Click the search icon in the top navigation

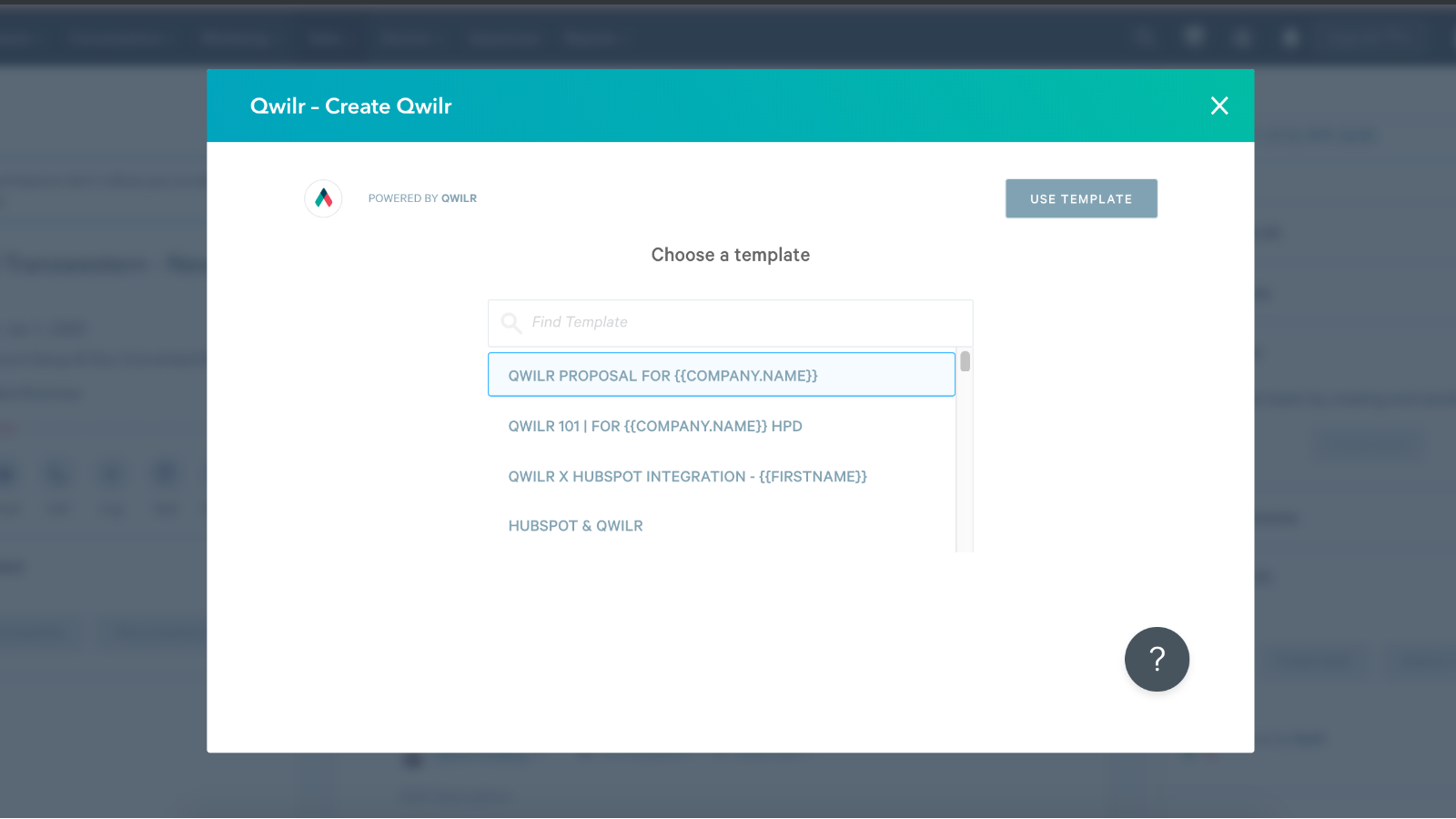tap(1144, 36)
